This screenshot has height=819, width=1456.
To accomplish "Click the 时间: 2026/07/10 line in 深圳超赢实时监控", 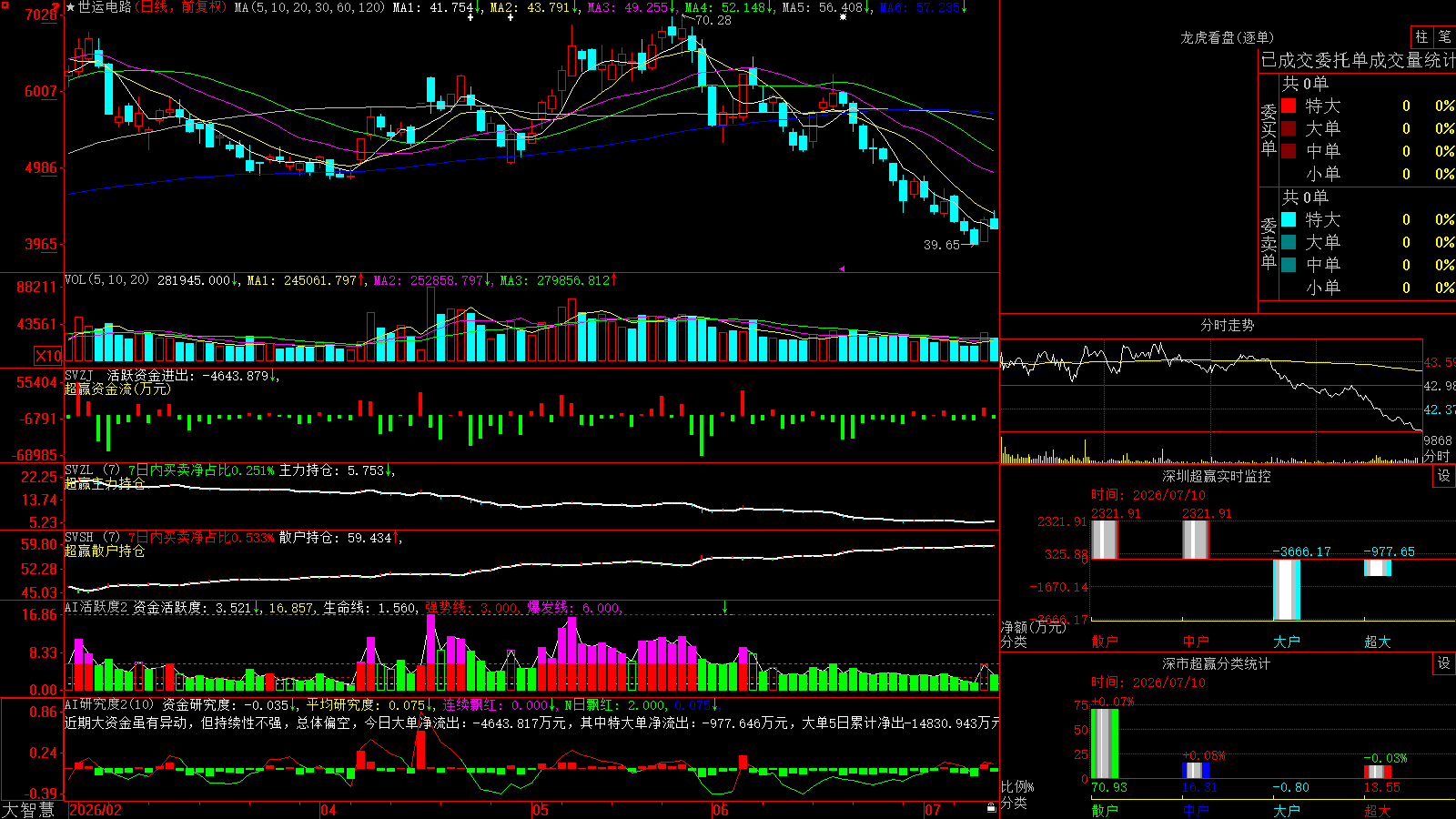I will (1148, 495).
